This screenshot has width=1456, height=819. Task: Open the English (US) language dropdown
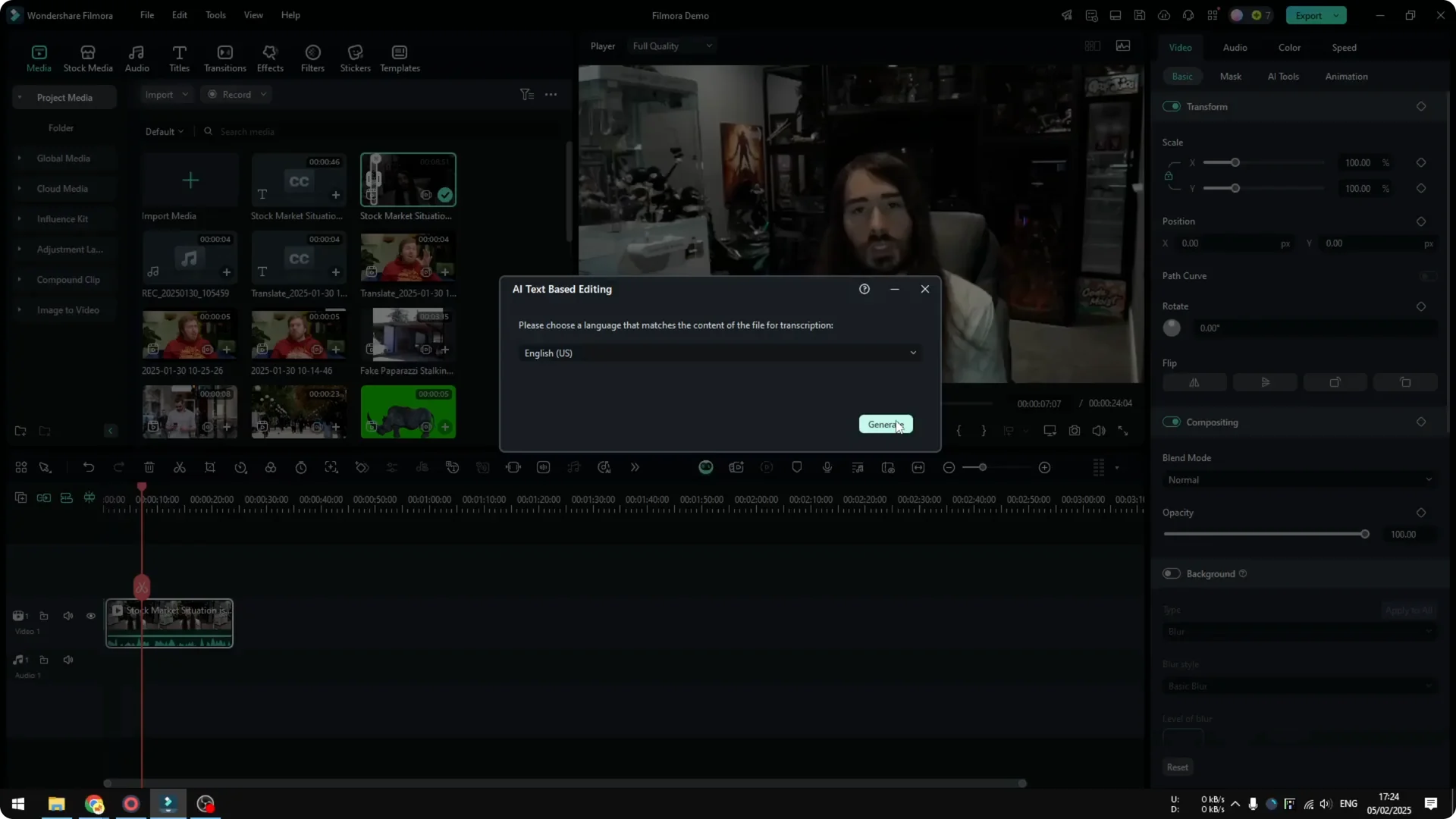point(719,353)
